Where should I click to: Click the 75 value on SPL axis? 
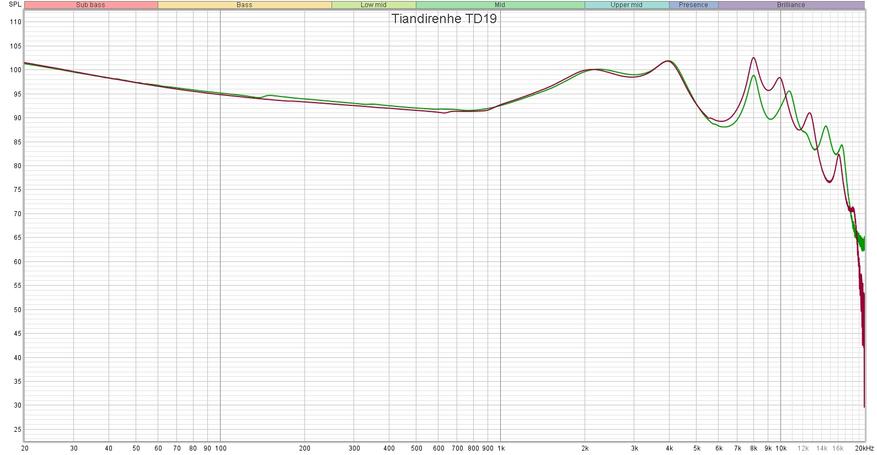point(17,190)
